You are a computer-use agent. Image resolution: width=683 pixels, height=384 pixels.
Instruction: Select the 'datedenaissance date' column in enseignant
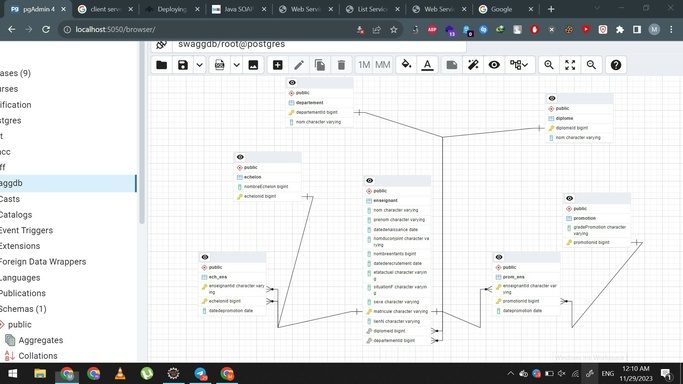(x=397, y=229)
